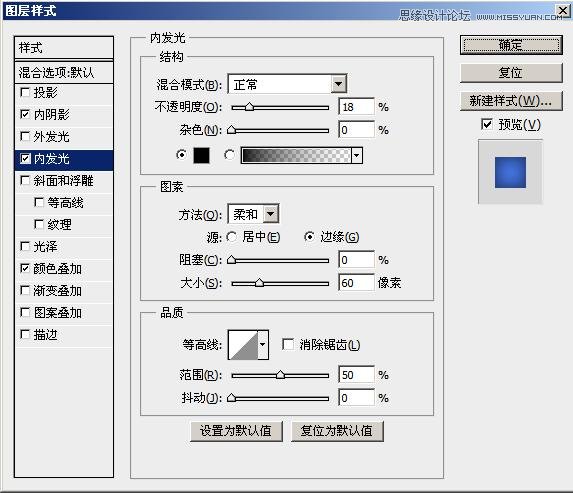Click the 杂色 noise slider handle
573x493 pixels.
[231, 130]
